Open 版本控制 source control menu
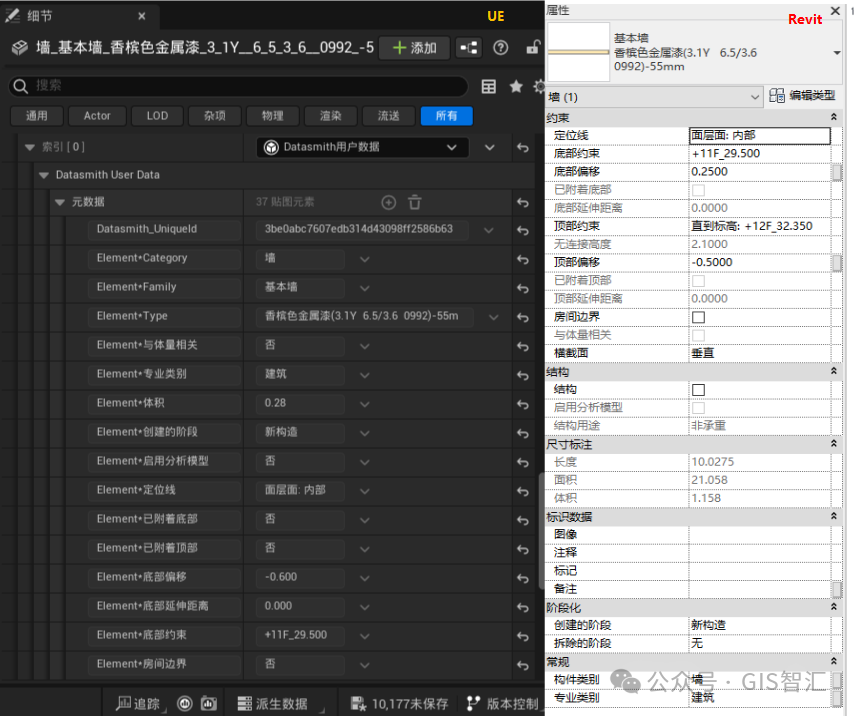This screenshot has width=854, height=716. 503,703
